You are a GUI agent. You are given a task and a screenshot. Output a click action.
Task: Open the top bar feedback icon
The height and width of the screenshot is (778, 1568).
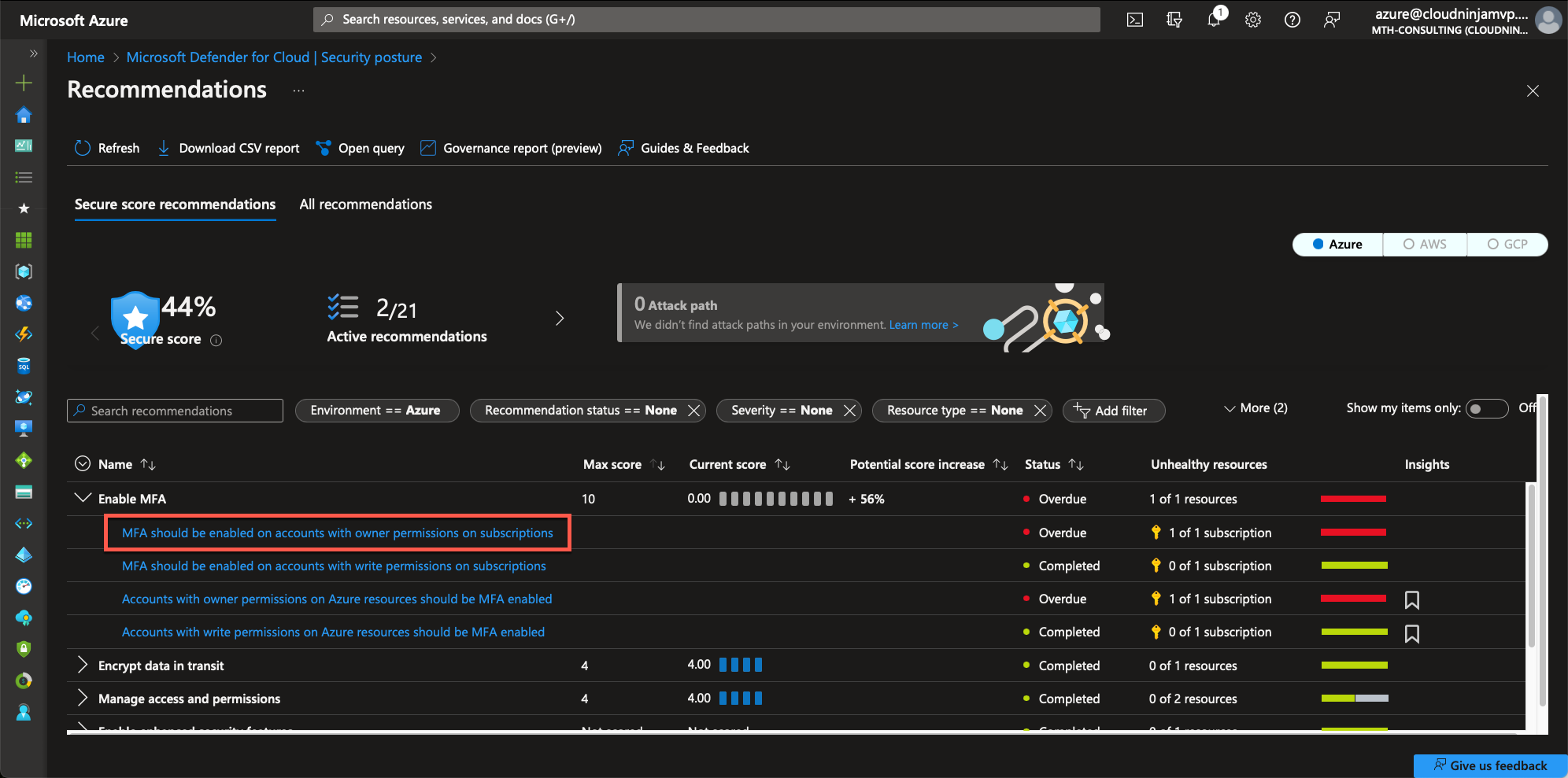1331,20
